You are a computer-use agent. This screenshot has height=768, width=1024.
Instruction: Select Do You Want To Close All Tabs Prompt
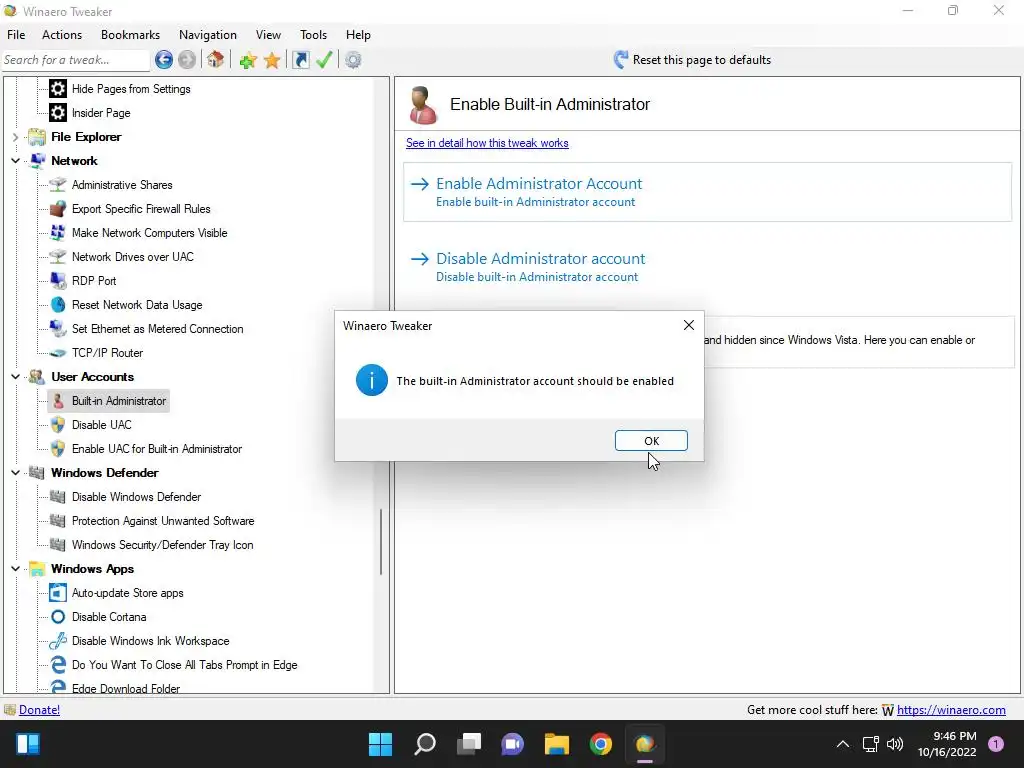click(x=184, y=665)
